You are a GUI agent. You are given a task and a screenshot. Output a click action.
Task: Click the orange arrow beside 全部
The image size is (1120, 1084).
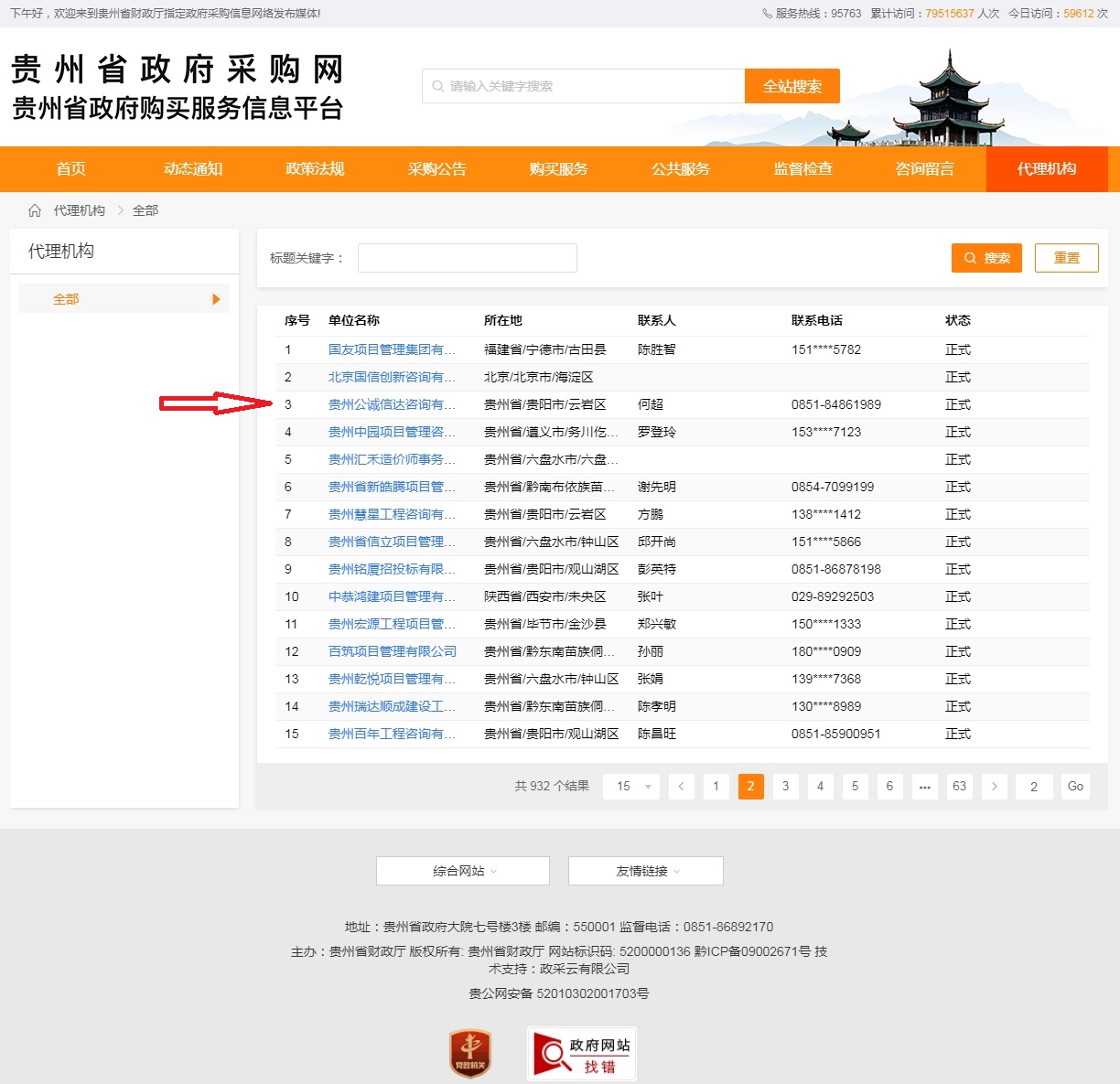(216, 299)
